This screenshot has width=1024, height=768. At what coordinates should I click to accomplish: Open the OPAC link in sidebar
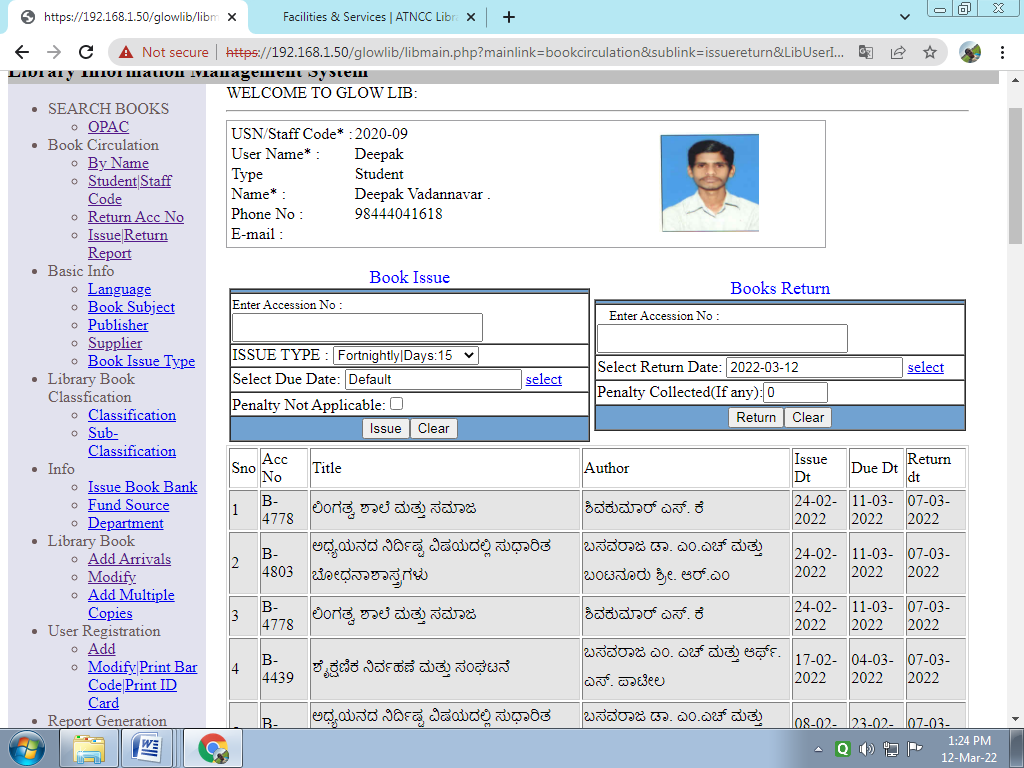(108, 127)
